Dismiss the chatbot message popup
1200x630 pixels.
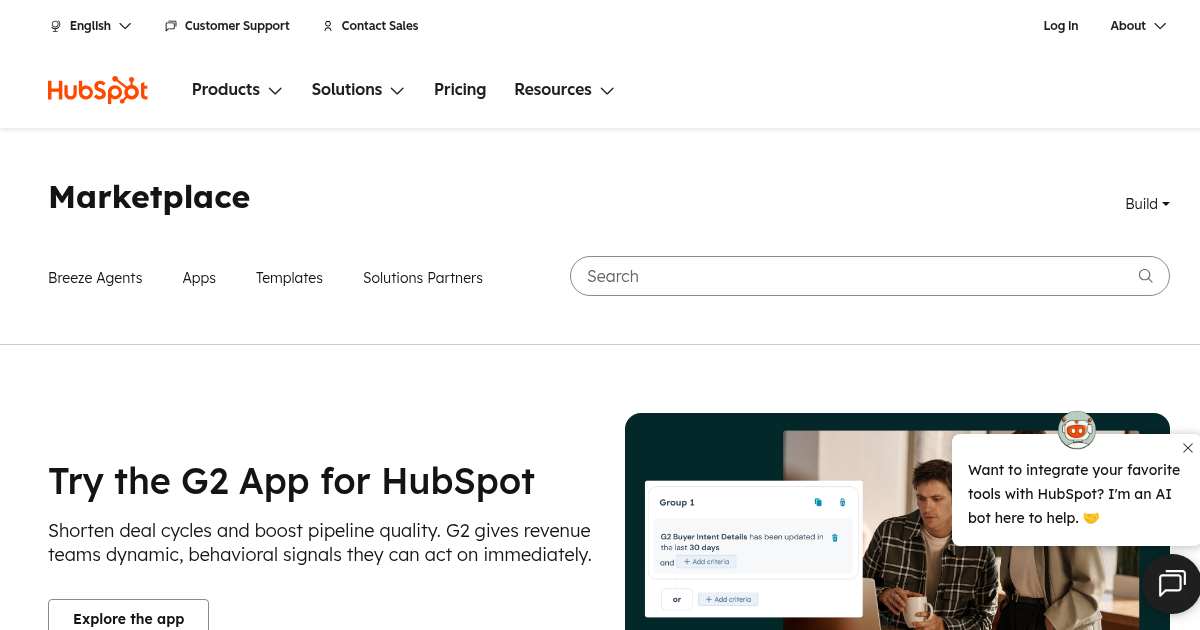point(1187,448)
